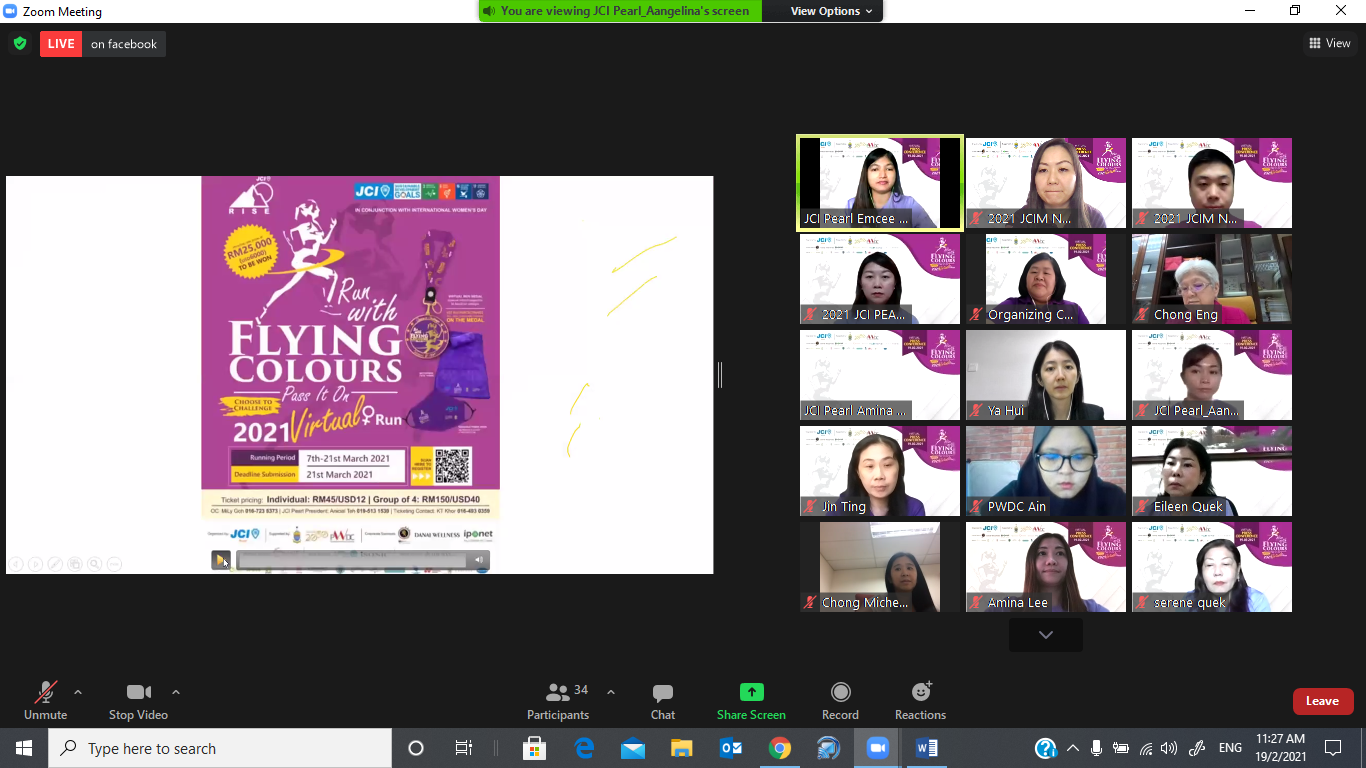Show next page of participant videos
1366x768 pixels.
click(1045, 635)
